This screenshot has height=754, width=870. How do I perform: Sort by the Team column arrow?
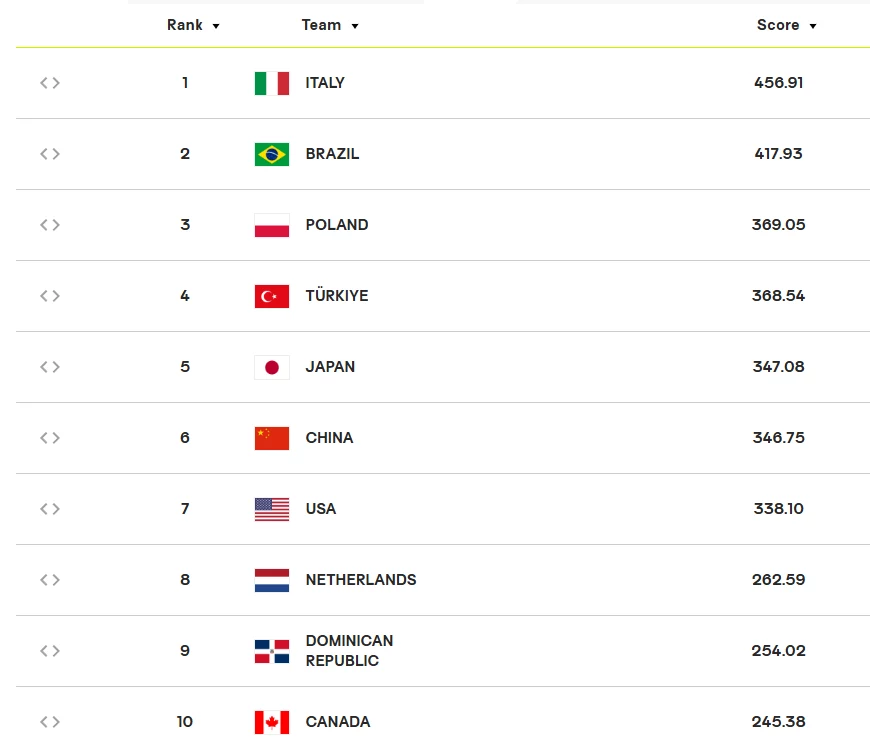coord(355,26)
